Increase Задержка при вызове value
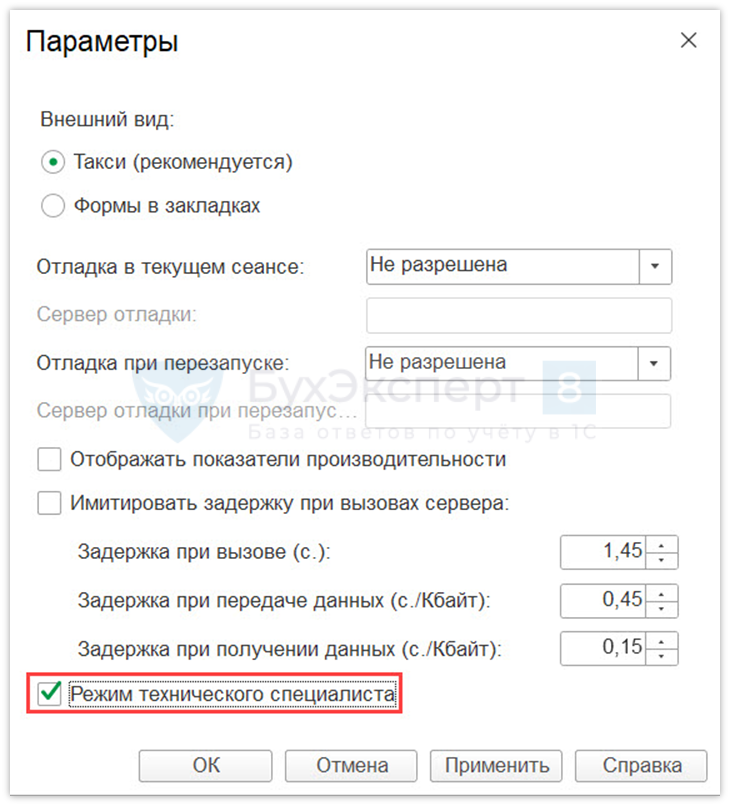This screenshot has height=806, width=730. pyautogui.click(x=663, y=544)
